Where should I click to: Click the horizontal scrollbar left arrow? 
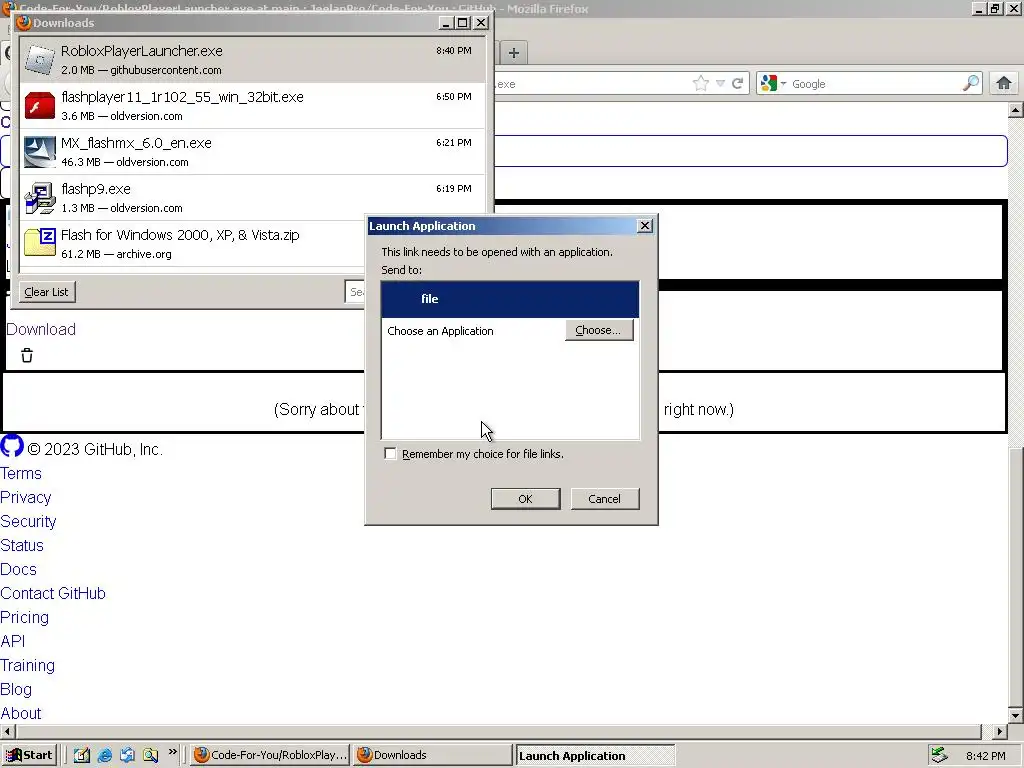(7, 731)
